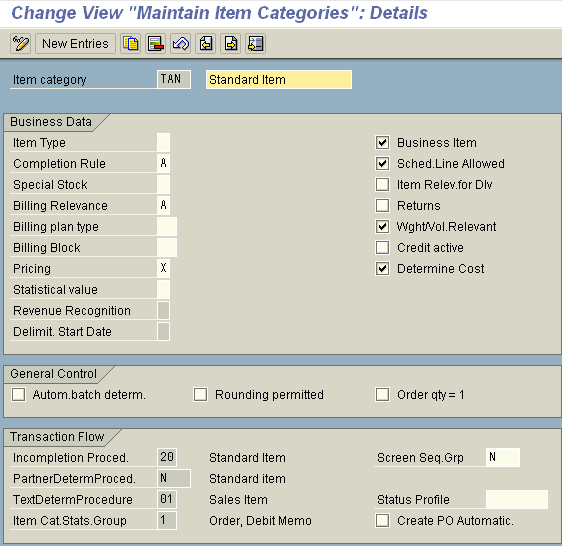Image resolution: width=562 pixels, height=546 pixels.
Task: Uncheck Sched.Line Allowed checkbox
Action: coord(382,163)
